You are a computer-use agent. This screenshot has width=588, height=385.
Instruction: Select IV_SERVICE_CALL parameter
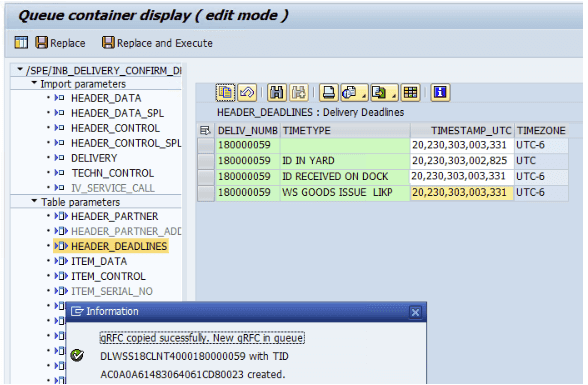click(112, 188)
